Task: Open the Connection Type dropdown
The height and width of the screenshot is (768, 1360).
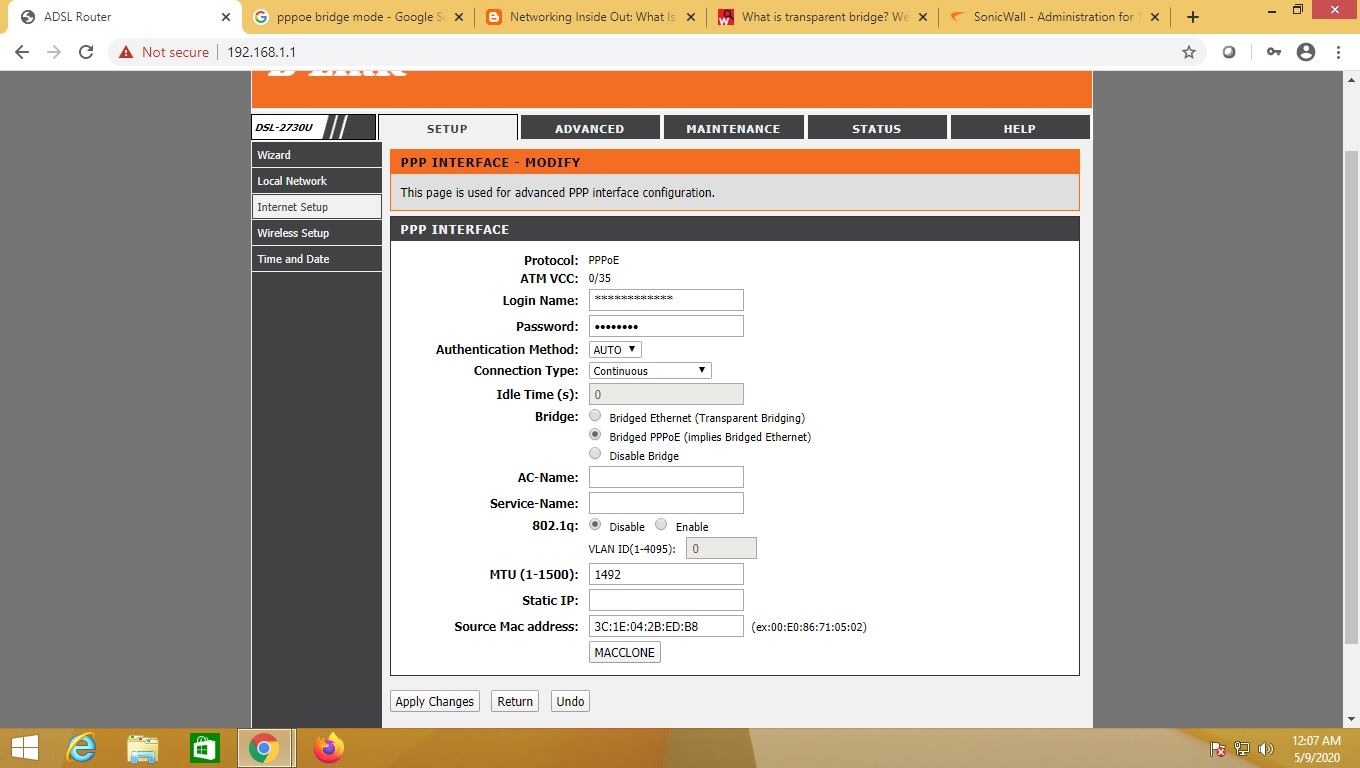Action: 650,370
